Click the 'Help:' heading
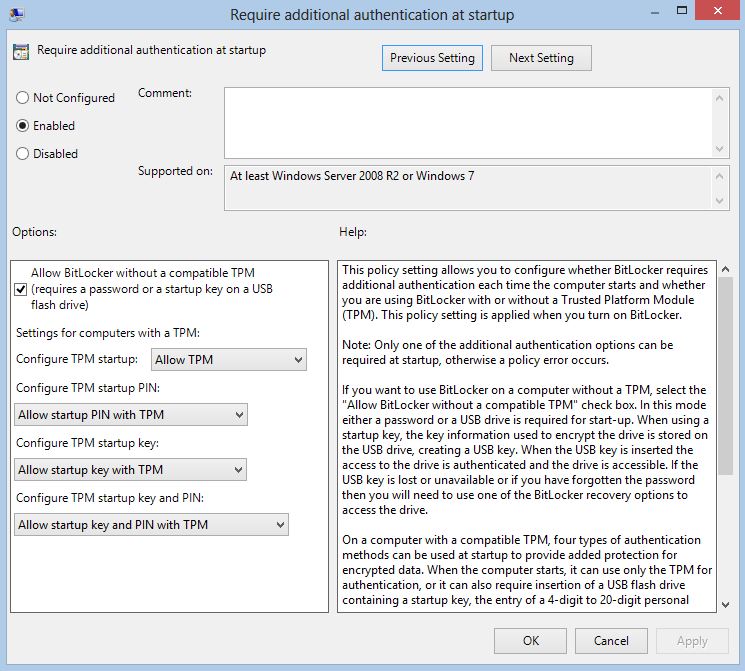The width and height of the screenshot is (745, 671). tap(353, 232)
